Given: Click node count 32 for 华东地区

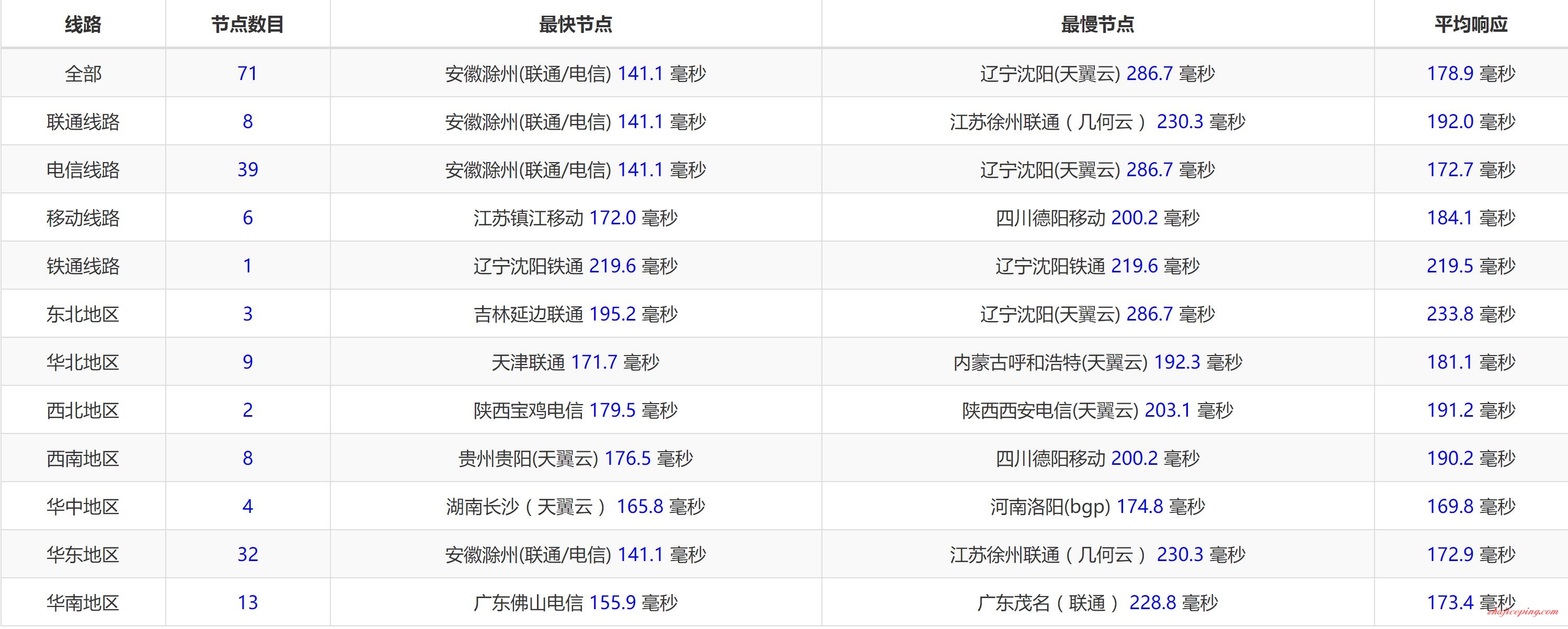Looking at the screenshot, I should pos(248,555).
